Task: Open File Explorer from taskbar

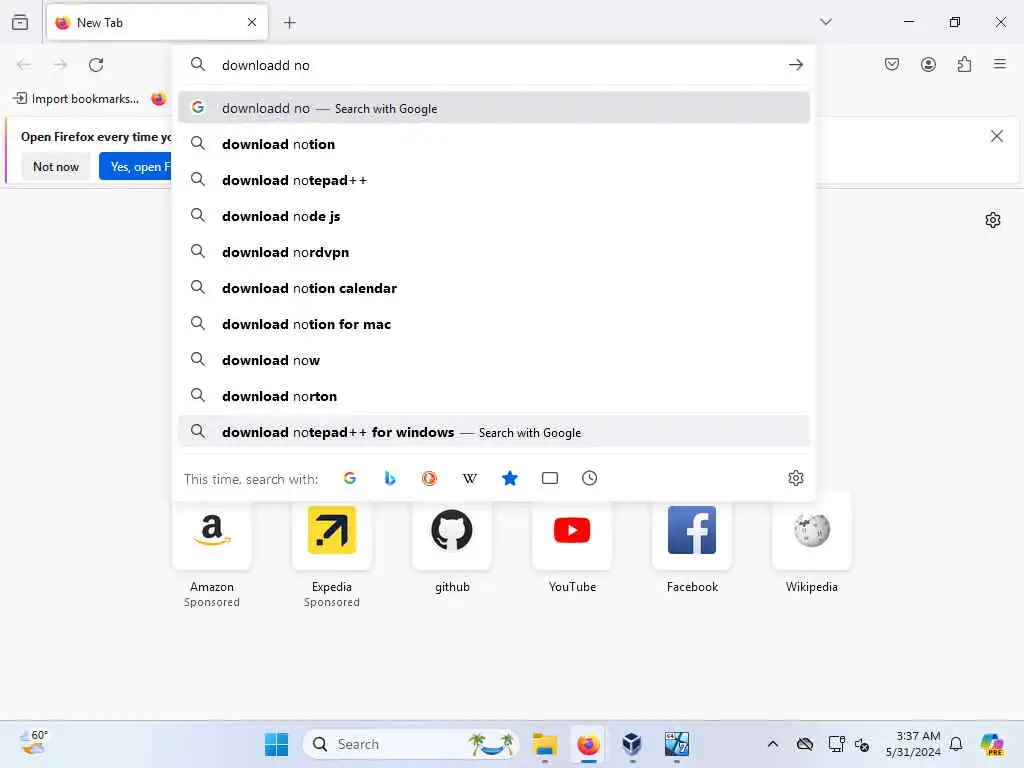Action: pyautogui.click(x=544, y=744)
